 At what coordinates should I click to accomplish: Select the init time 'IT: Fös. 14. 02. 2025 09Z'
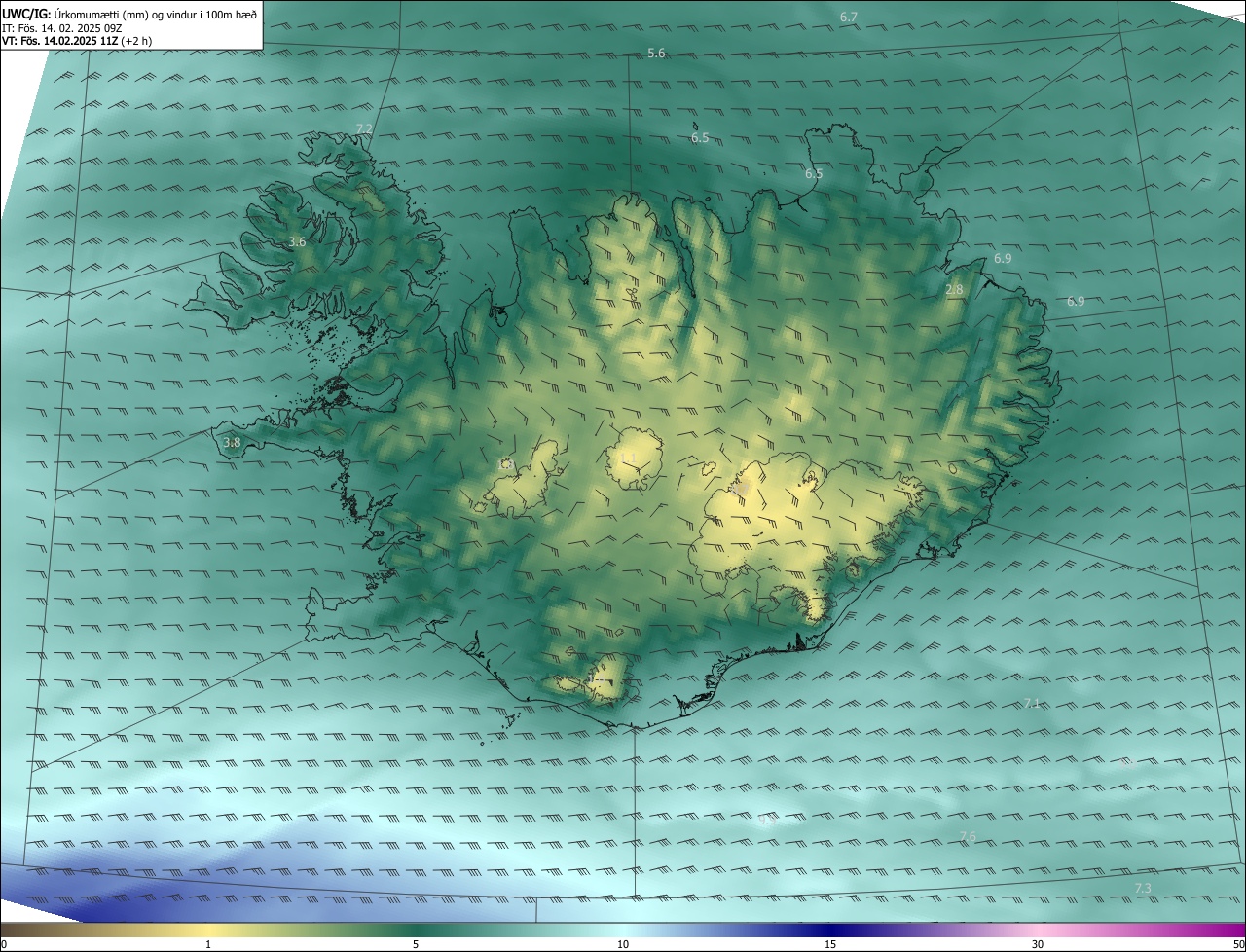click(61, 28)
